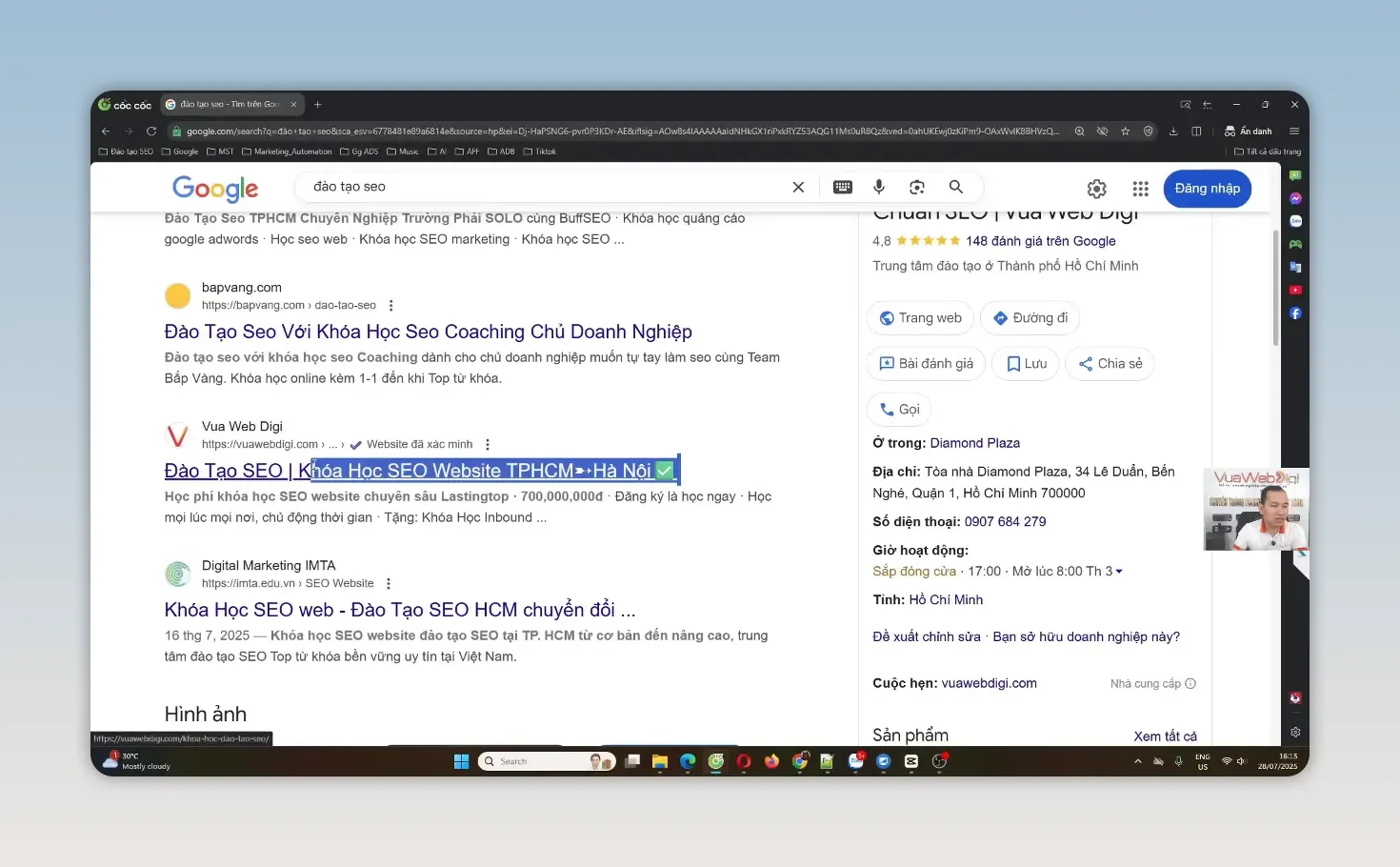The width and height of the screenshot is (1400, 867).
Task: Open the Tiktok bookmark folder
Action: [x=540, y=151]
